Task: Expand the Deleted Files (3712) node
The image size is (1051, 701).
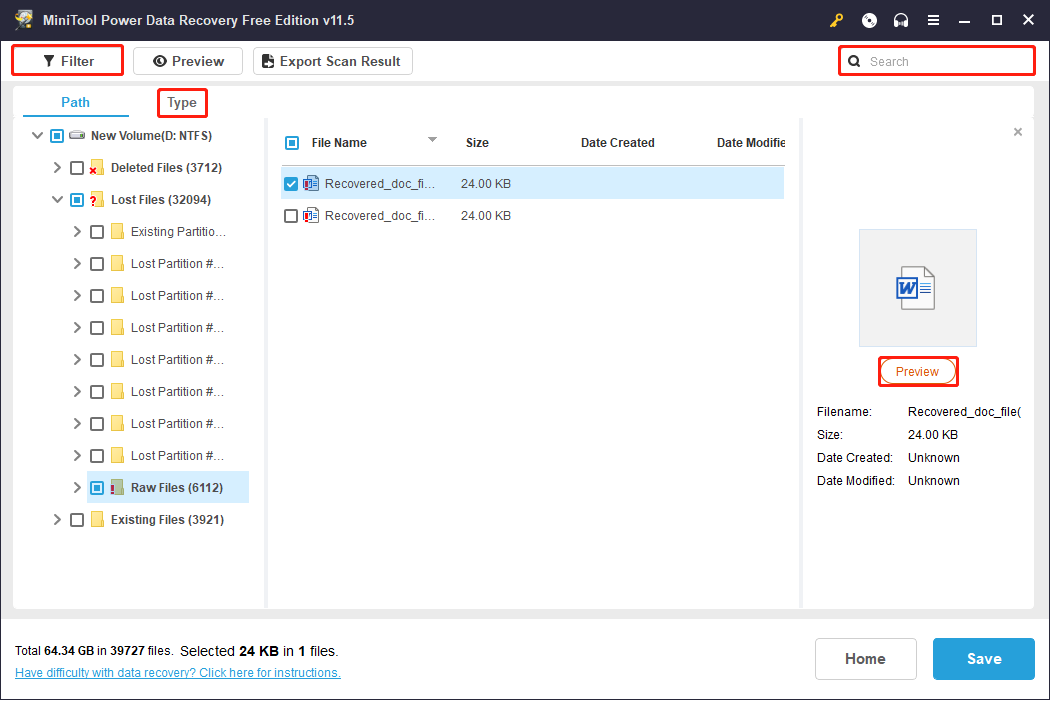Action: click(57, 168)
